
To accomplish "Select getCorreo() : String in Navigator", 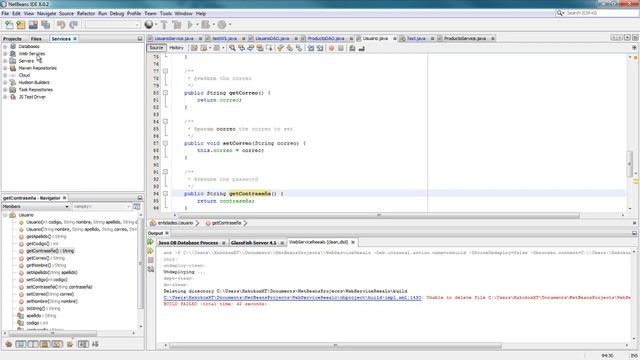I will (46, 258).
